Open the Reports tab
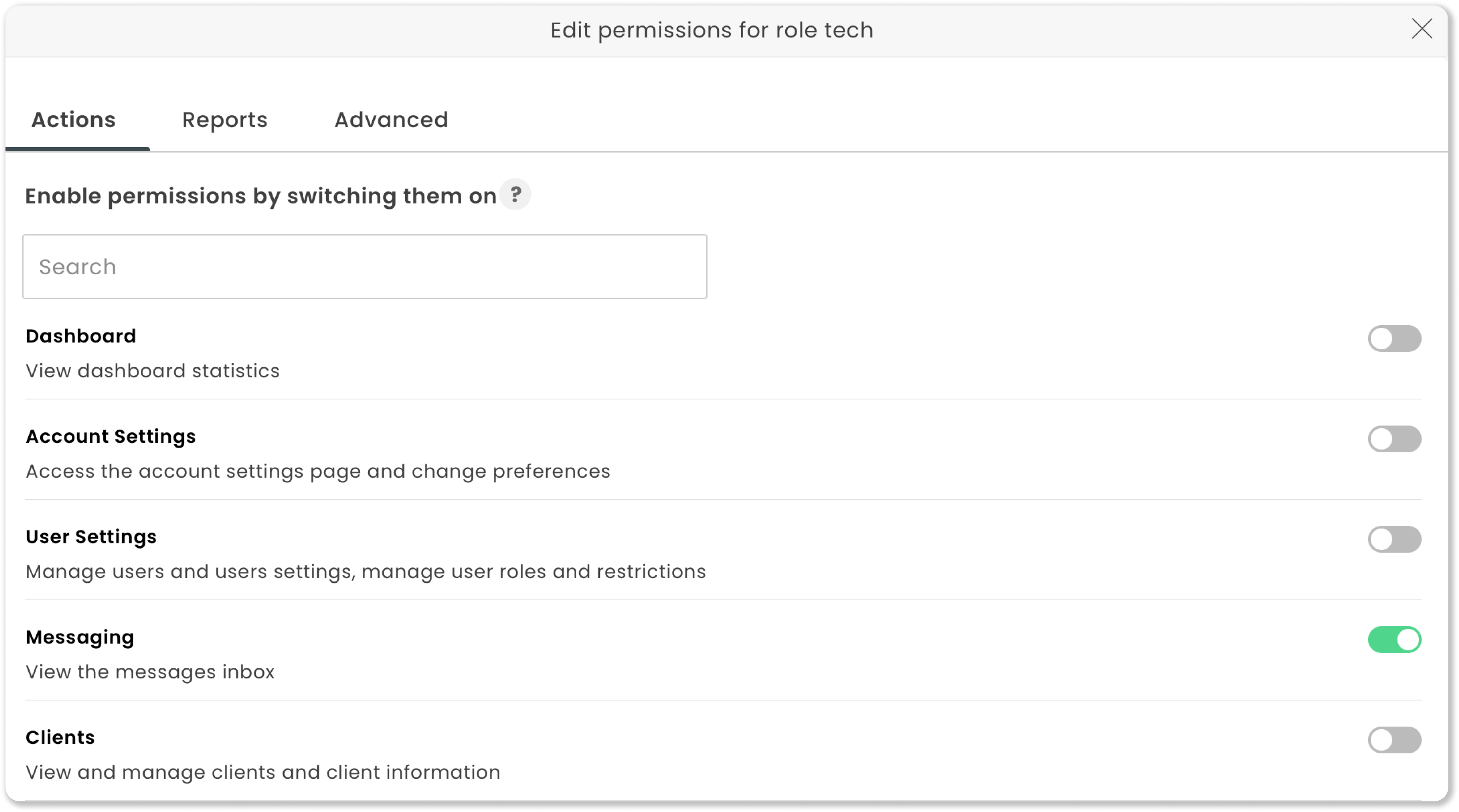The image size is (1459, 812). (225, 120)
